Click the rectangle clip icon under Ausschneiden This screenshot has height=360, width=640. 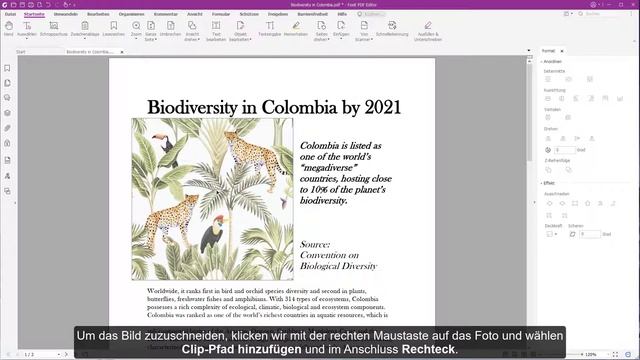point(575,203)
